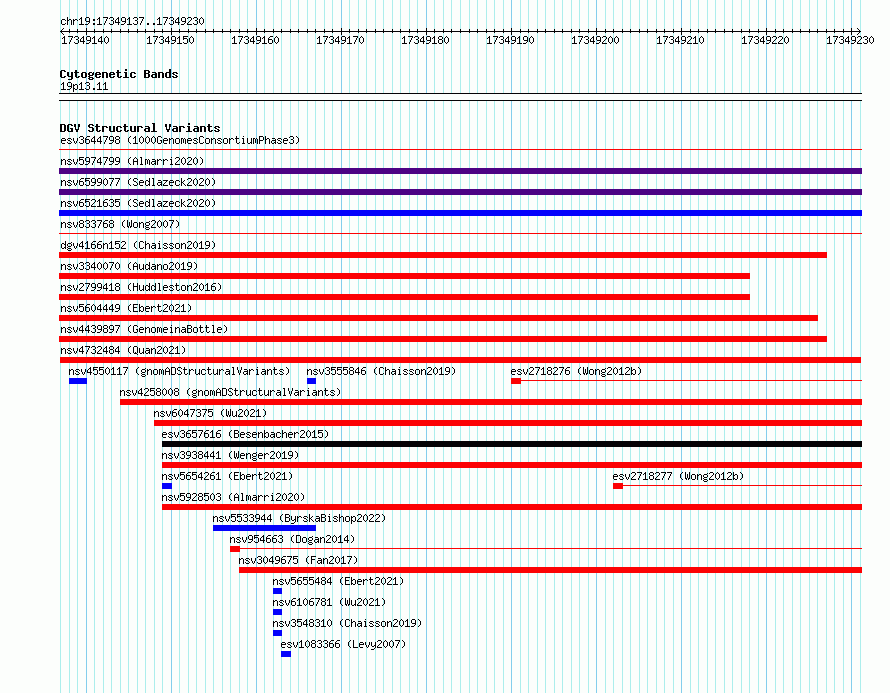
Task: Select the dgv4166n152 (Chaisson2019) variant label
Action: point(138,245)
